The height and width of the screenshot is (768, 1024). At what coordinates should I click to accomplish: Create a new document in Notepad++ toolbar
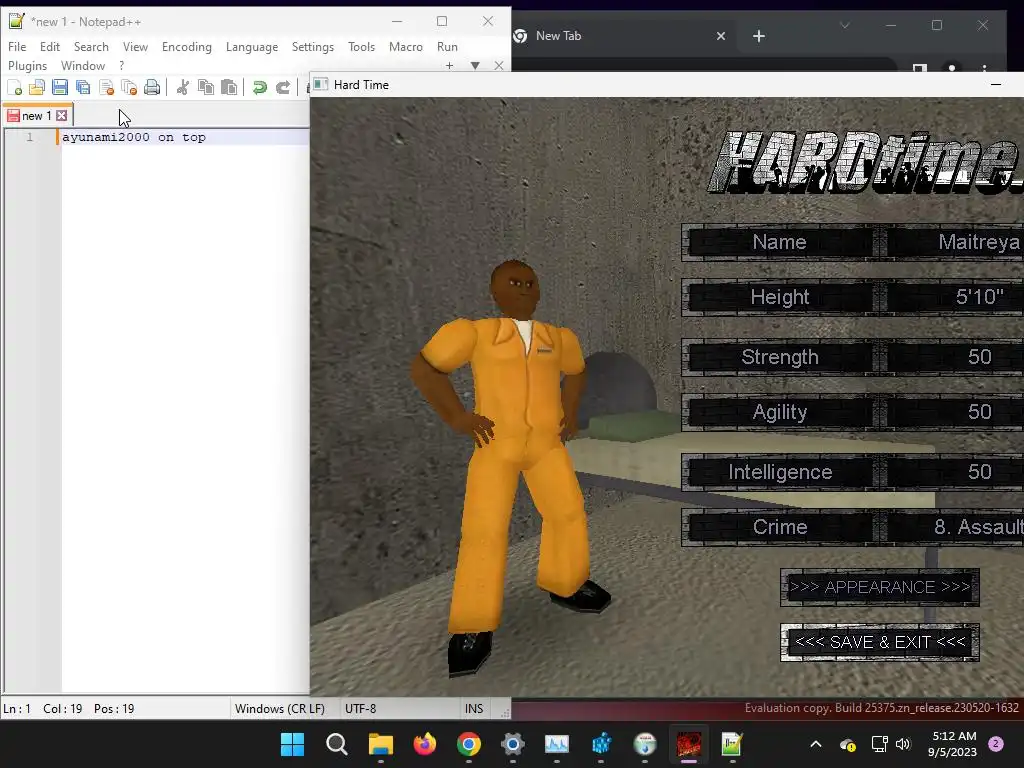tap(14, 88)
